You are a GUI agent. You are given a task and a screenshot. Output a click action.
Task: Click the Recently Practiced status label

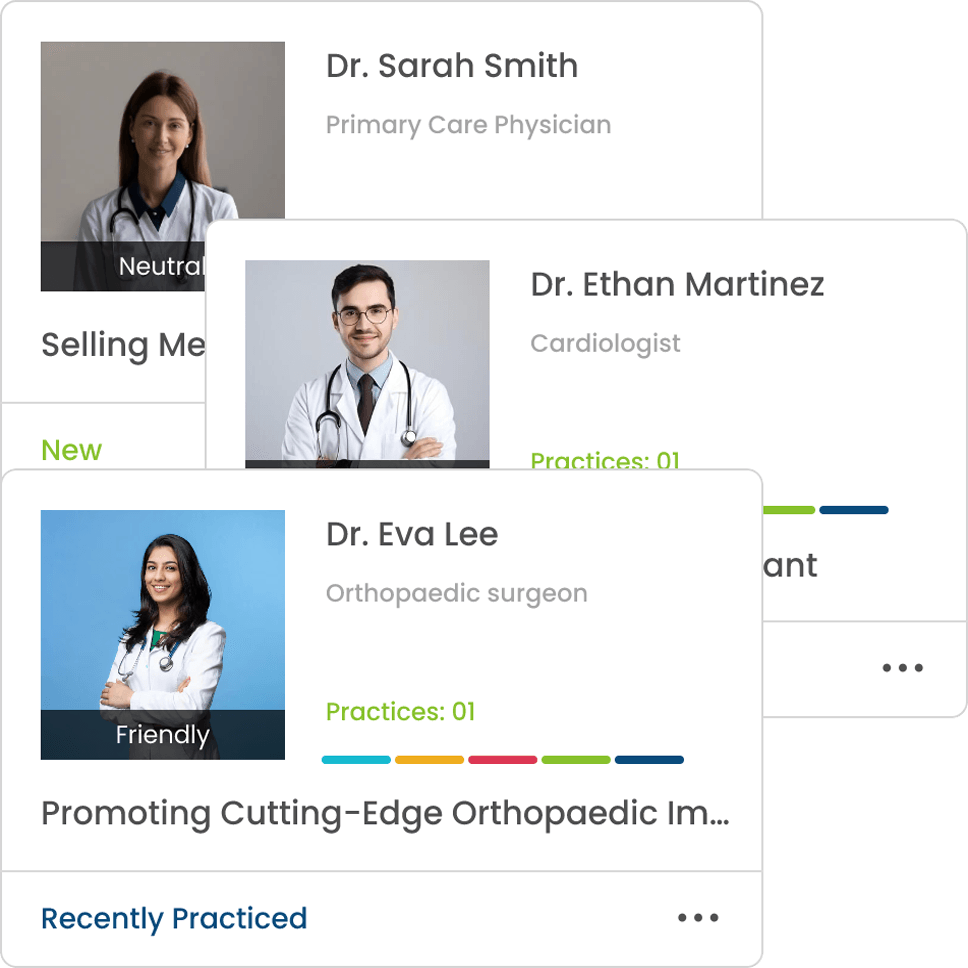[174, 919]
